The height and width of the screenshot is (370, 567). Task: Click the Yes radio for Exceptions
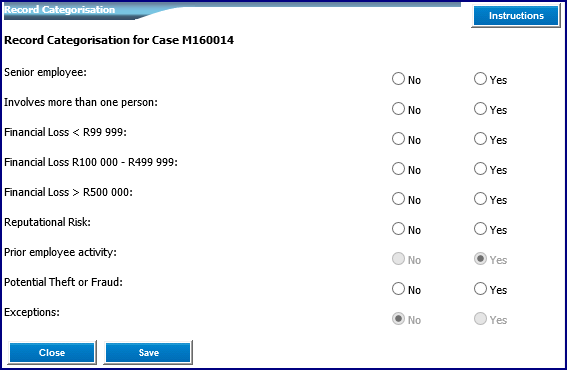(x=480, y=319)
